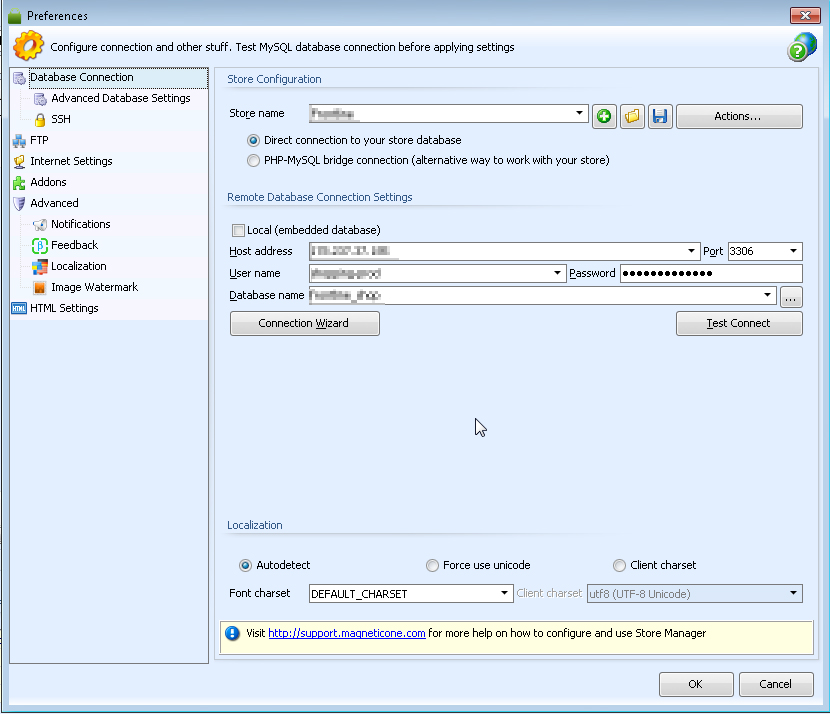Image resolution: width=830 pixels, height=714 pixels.
Task: Launch the Connection Wizard
Action: tap(304, 323)
